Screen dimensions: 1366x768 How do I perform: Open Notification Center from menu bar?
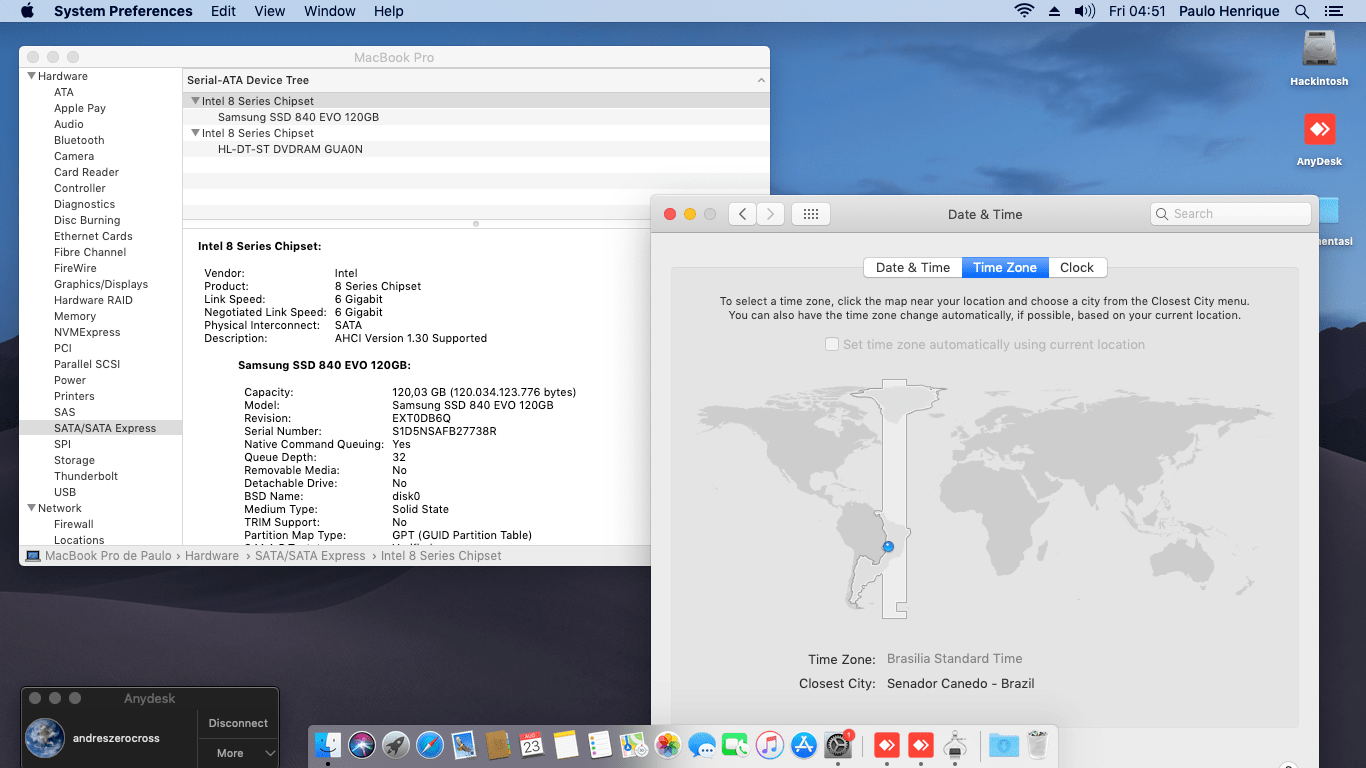(1332, 11)
